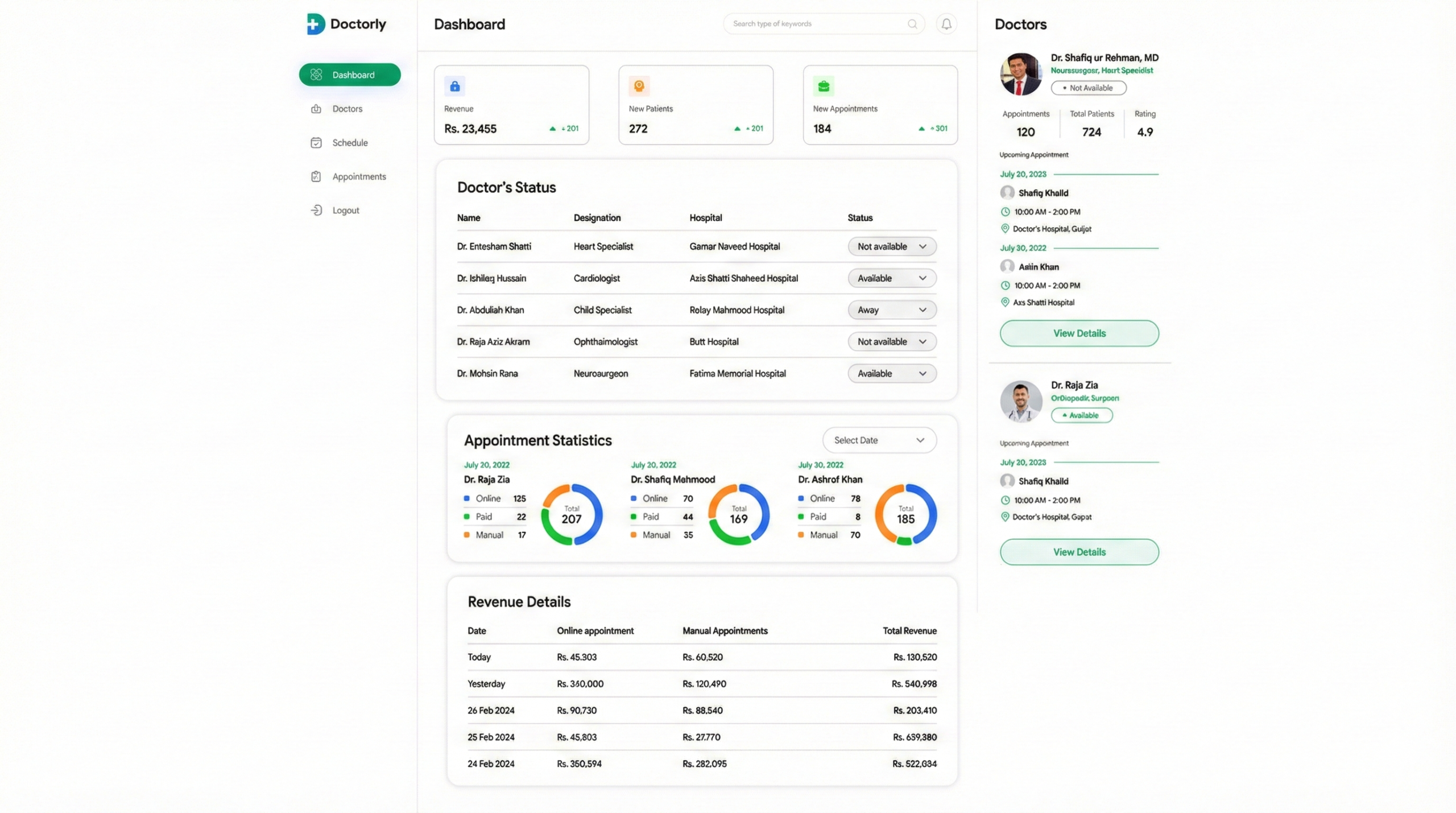Screen dimensions: 1456x813
Task: Open Dr. Mohsin Rana's status dropdown
Action: click(892, 373)
